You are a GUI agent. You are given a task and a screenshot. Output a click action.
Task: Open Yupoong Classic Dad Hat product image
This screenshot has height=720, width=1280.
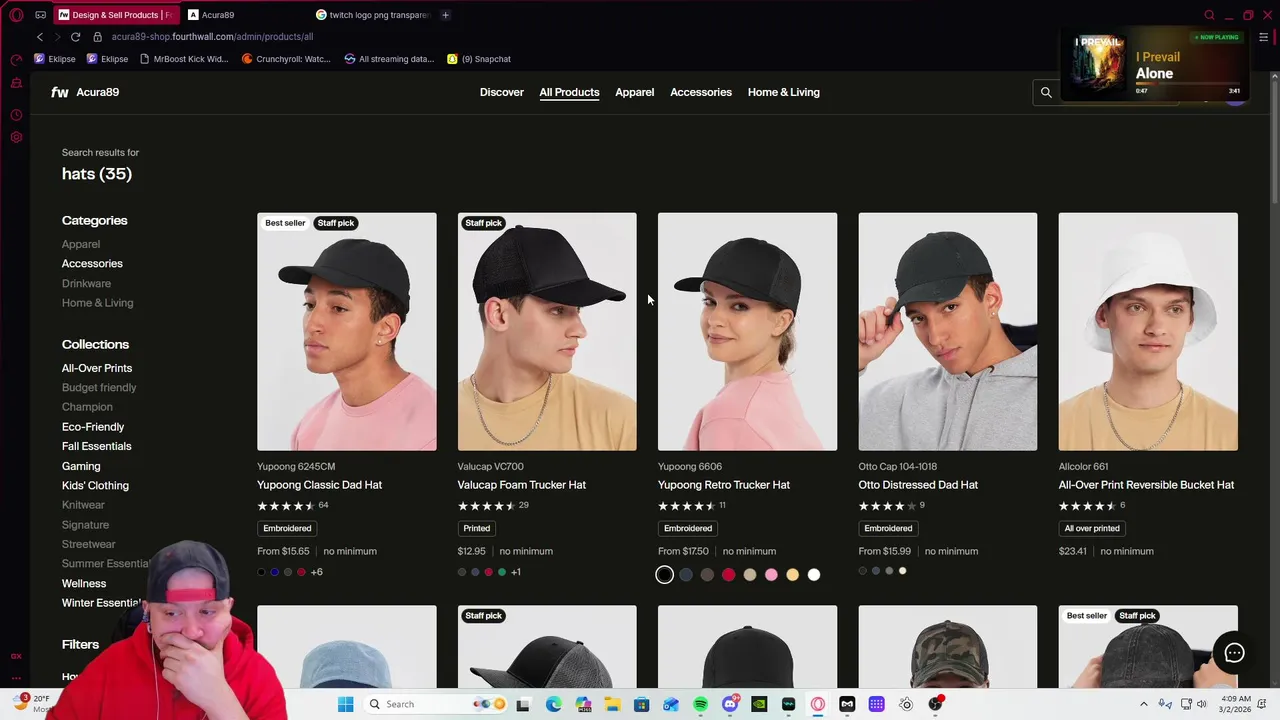coord(347,331)
